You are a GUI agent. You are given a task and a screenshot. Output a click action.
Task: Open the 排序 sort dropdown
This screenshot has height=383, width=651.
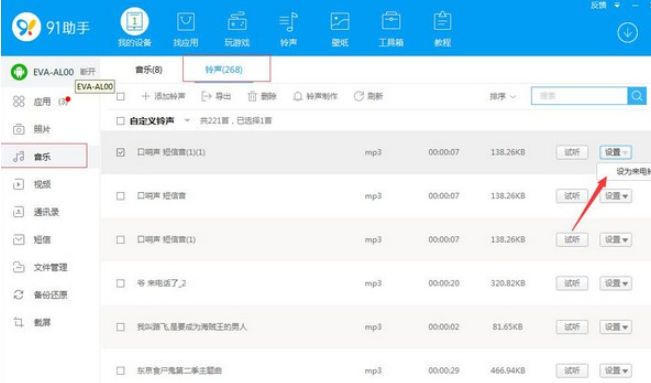(503, 96)
